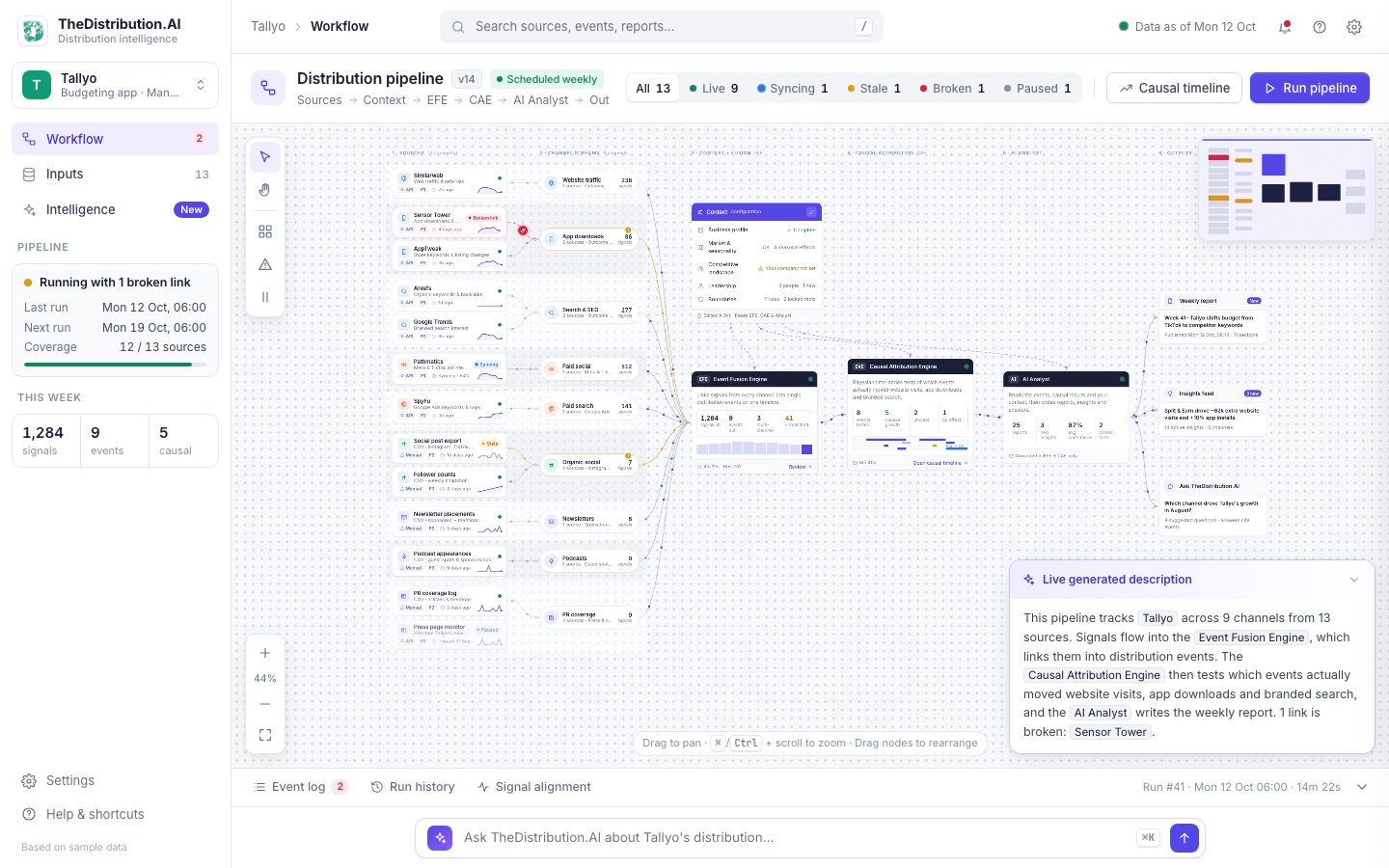Select the pointer tool in canvas toolbar
Viewport: 1389px width, 868px height.
tap(265, 157)
